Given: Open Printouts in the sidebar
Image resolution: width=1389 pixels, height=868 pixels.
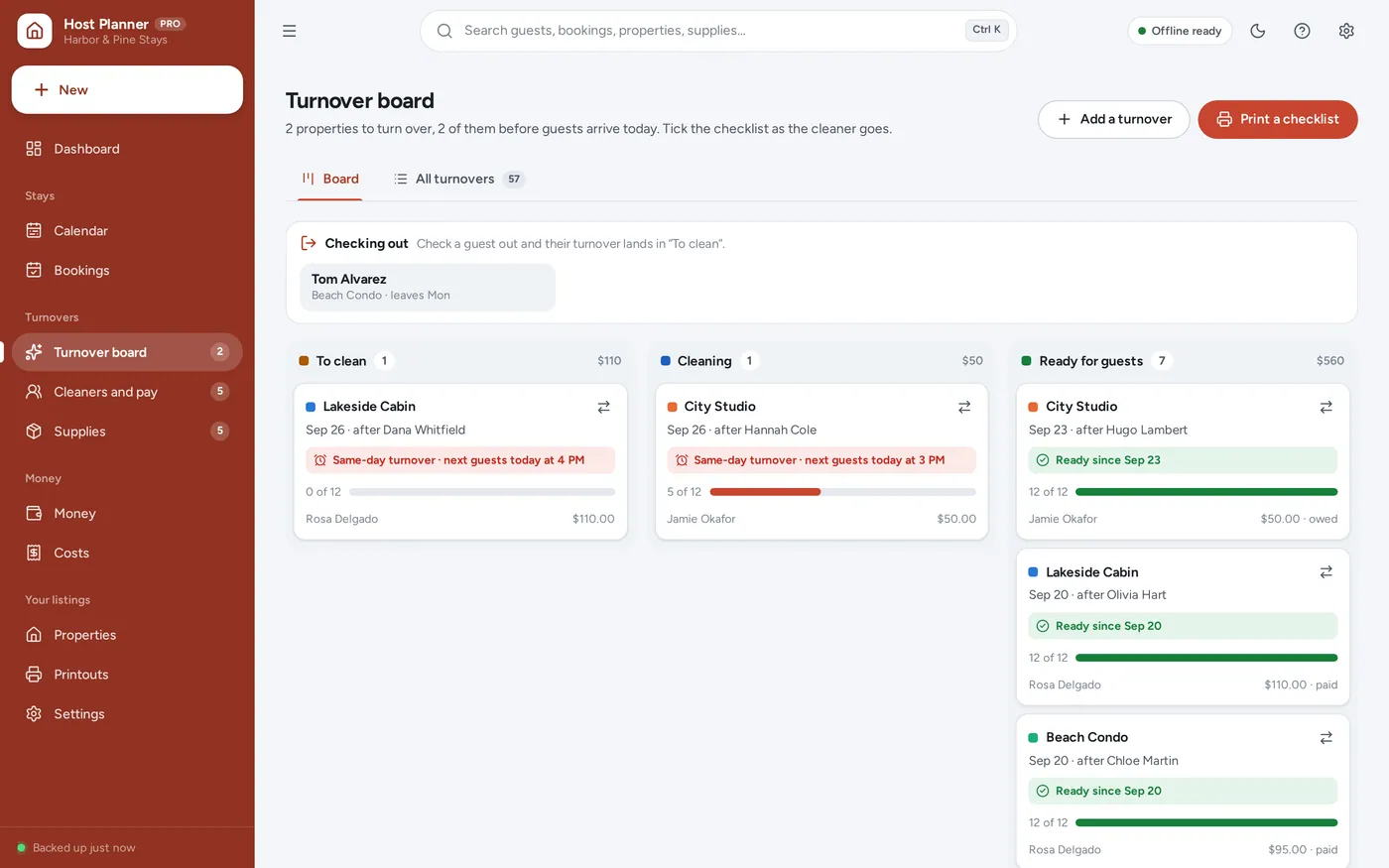Looking at the screenshot, I should point(127,675).
